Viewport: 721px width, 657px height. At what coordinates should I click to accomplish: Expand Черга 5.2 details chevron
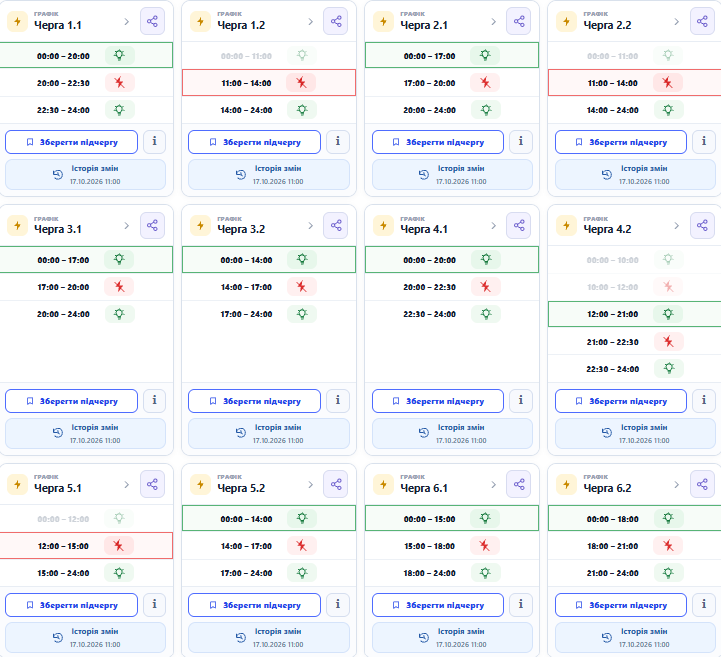pyautogui.click(x=310, y=485)
